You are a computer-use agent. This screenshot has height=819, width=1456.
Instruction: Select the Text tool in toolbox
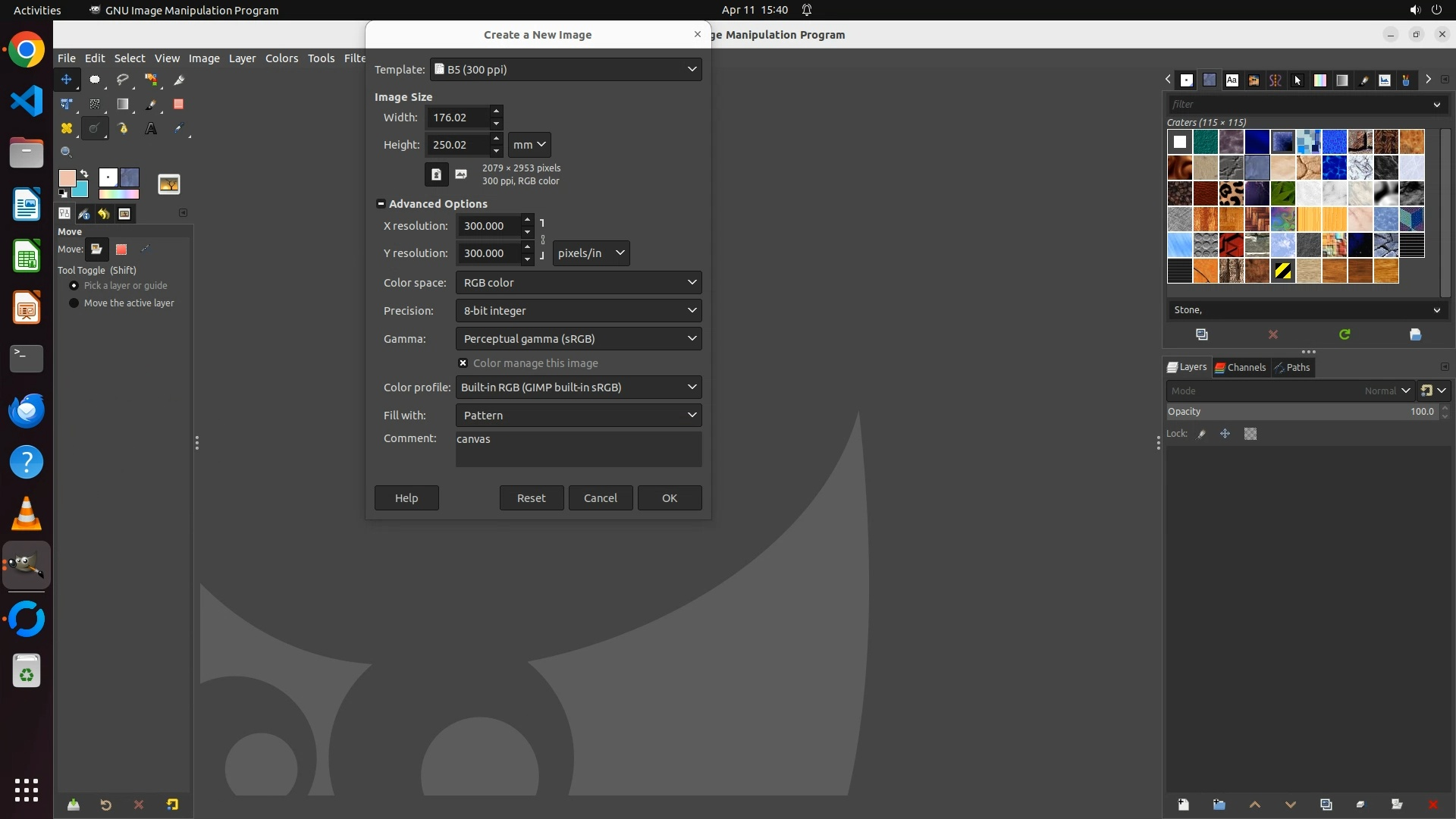pyautogui.click(x=151, y=128)
